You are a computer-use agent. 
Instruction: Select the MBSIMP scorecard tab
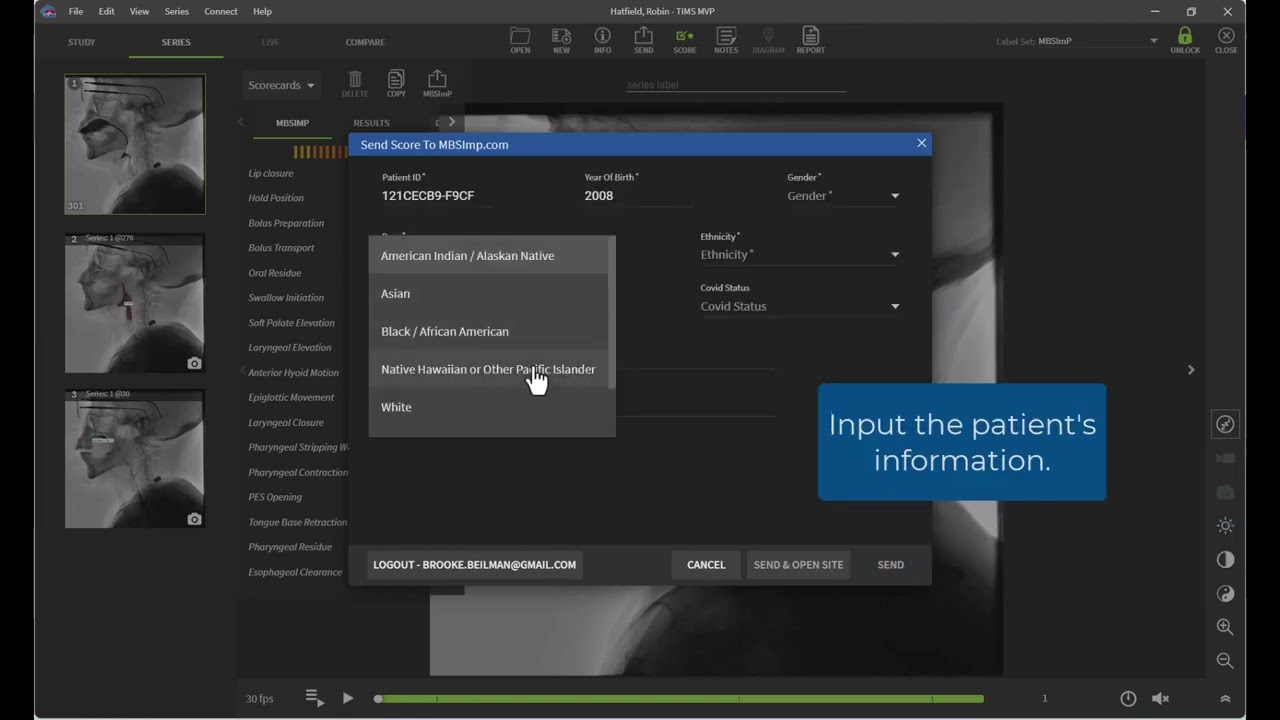(292, 123)
